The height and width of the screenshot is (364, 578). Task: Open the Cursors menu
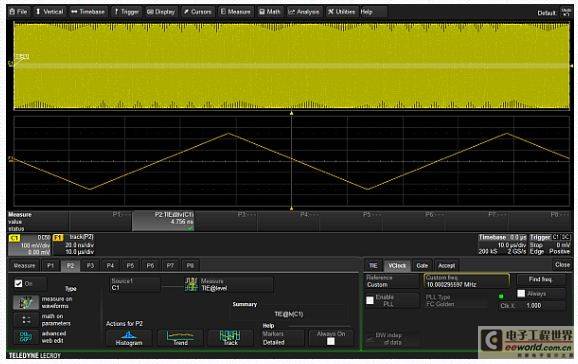coord(198,12)
